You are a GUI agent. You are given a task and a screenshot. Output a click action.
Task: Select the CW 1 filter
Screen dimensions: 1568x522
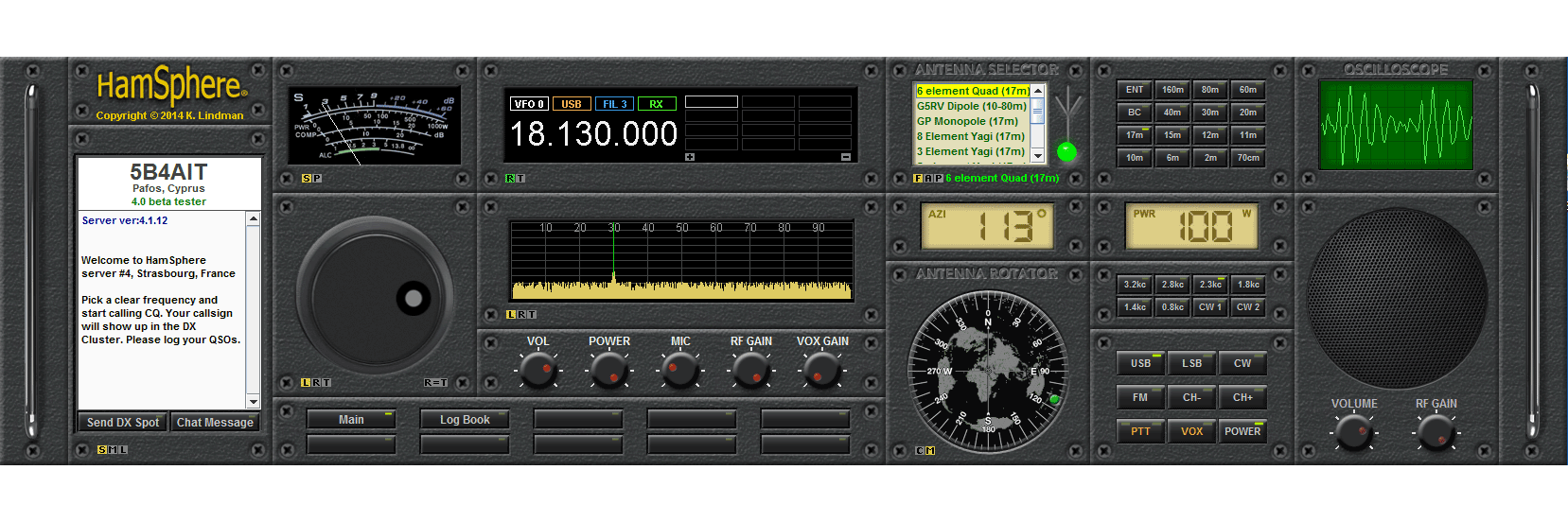pyautogui.click(x=1210, y=307)
